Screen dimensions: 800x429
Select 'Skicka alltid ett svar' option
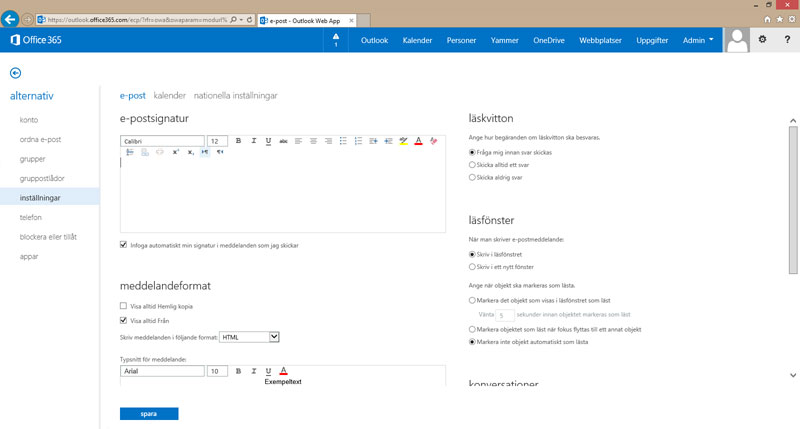(x=473, y=164)
